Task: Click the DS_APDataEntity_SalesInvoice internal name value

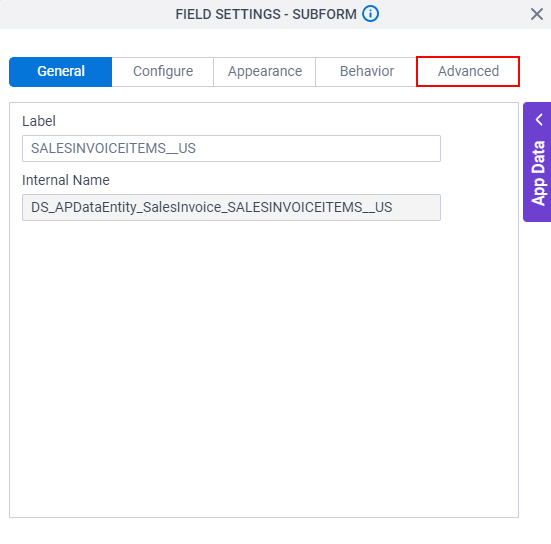Action: (212, 207)
